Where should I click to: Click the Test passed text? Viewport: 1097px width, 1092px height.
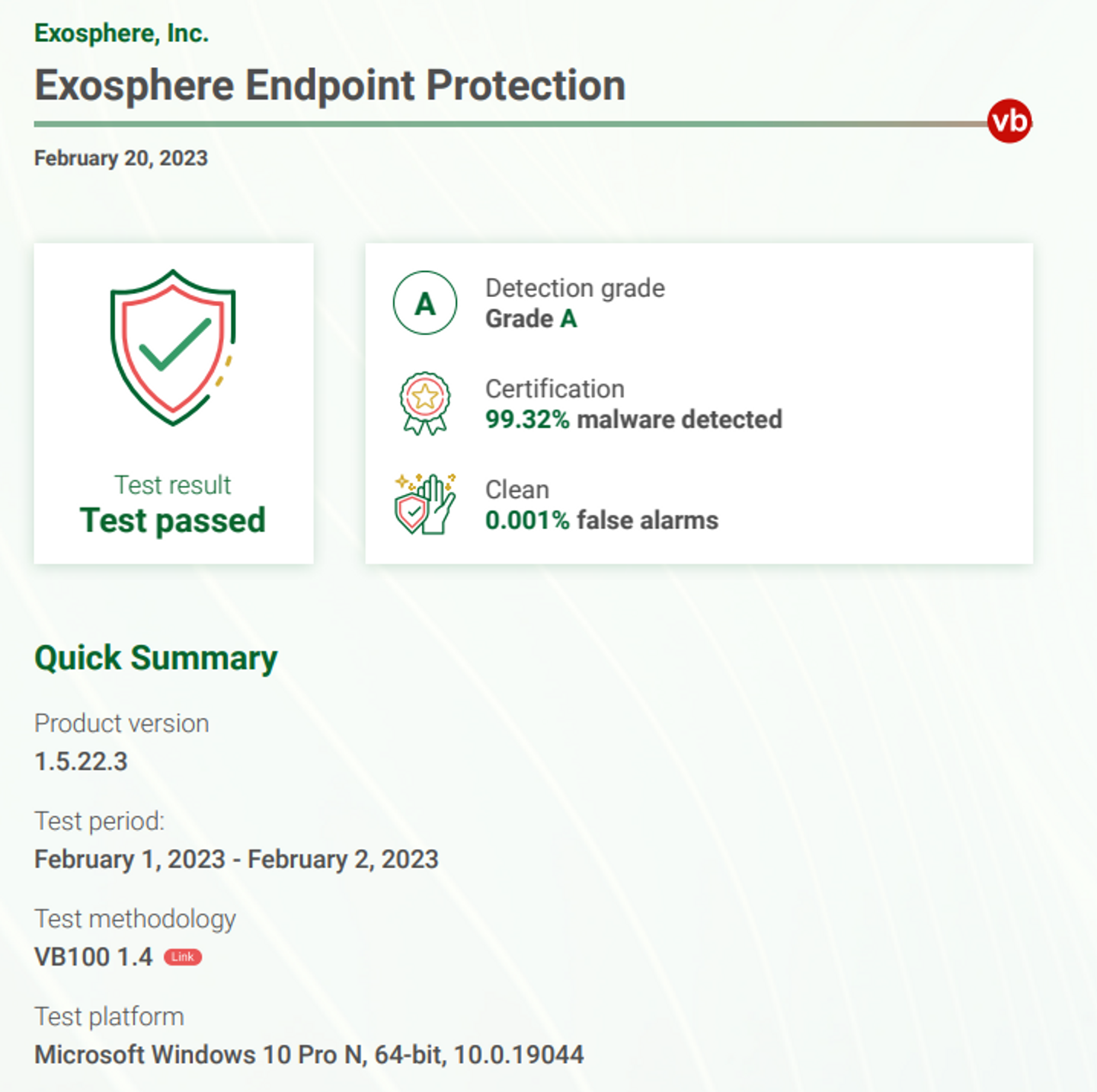[x=173, y=521]
